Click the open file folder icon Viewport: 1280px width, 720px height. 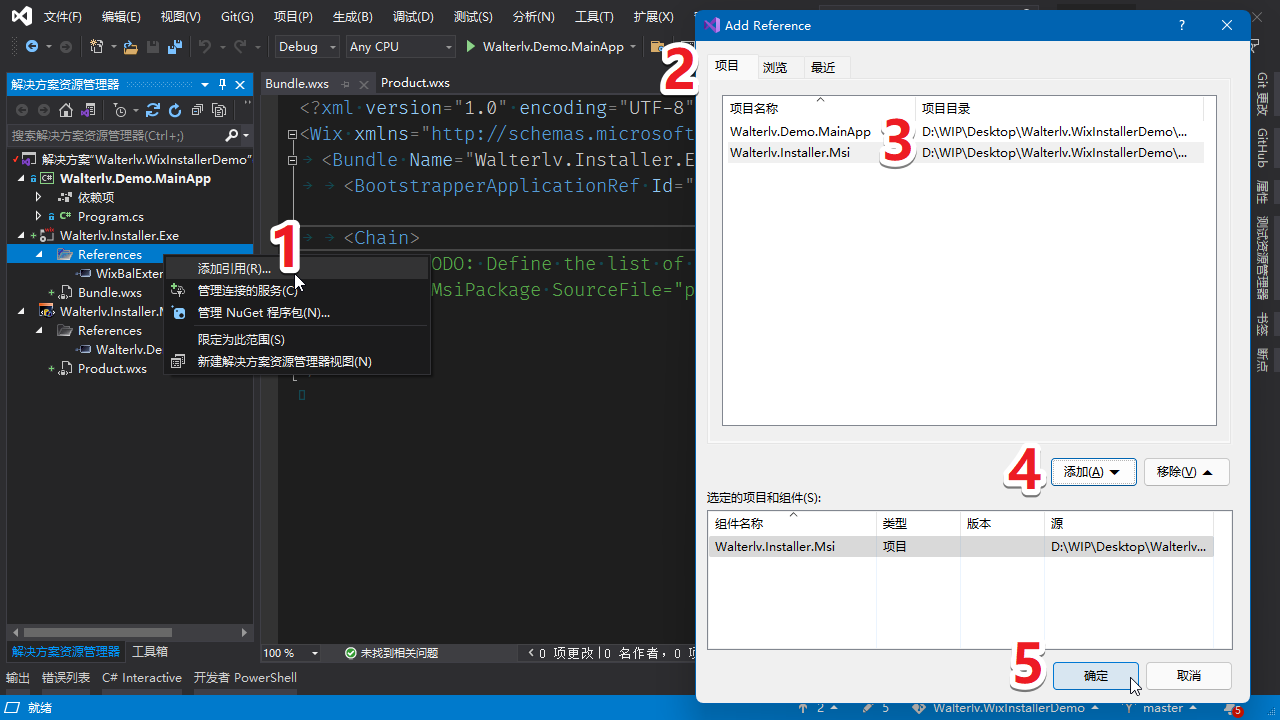tap(131, 47)
